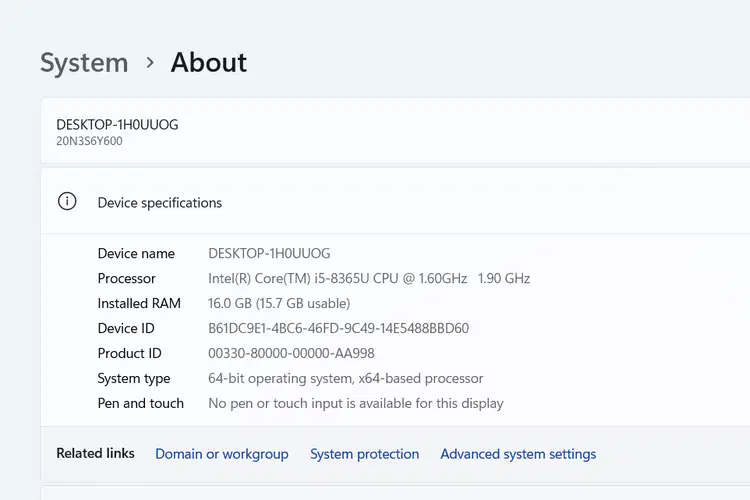Select the Processor value Intel Core i5-8365U
750x500 pixels.
[369, 278]
